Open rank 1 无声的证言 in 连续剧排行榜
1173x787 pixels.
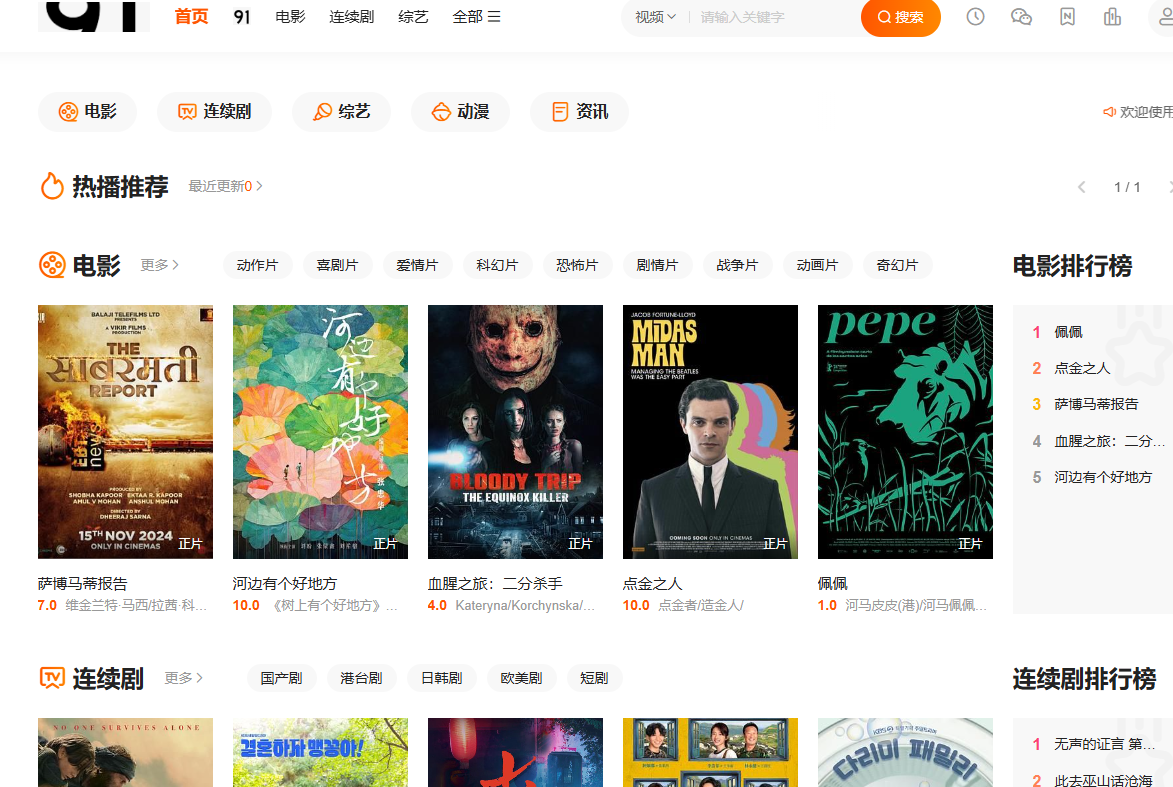click(x=1104, y=744)
